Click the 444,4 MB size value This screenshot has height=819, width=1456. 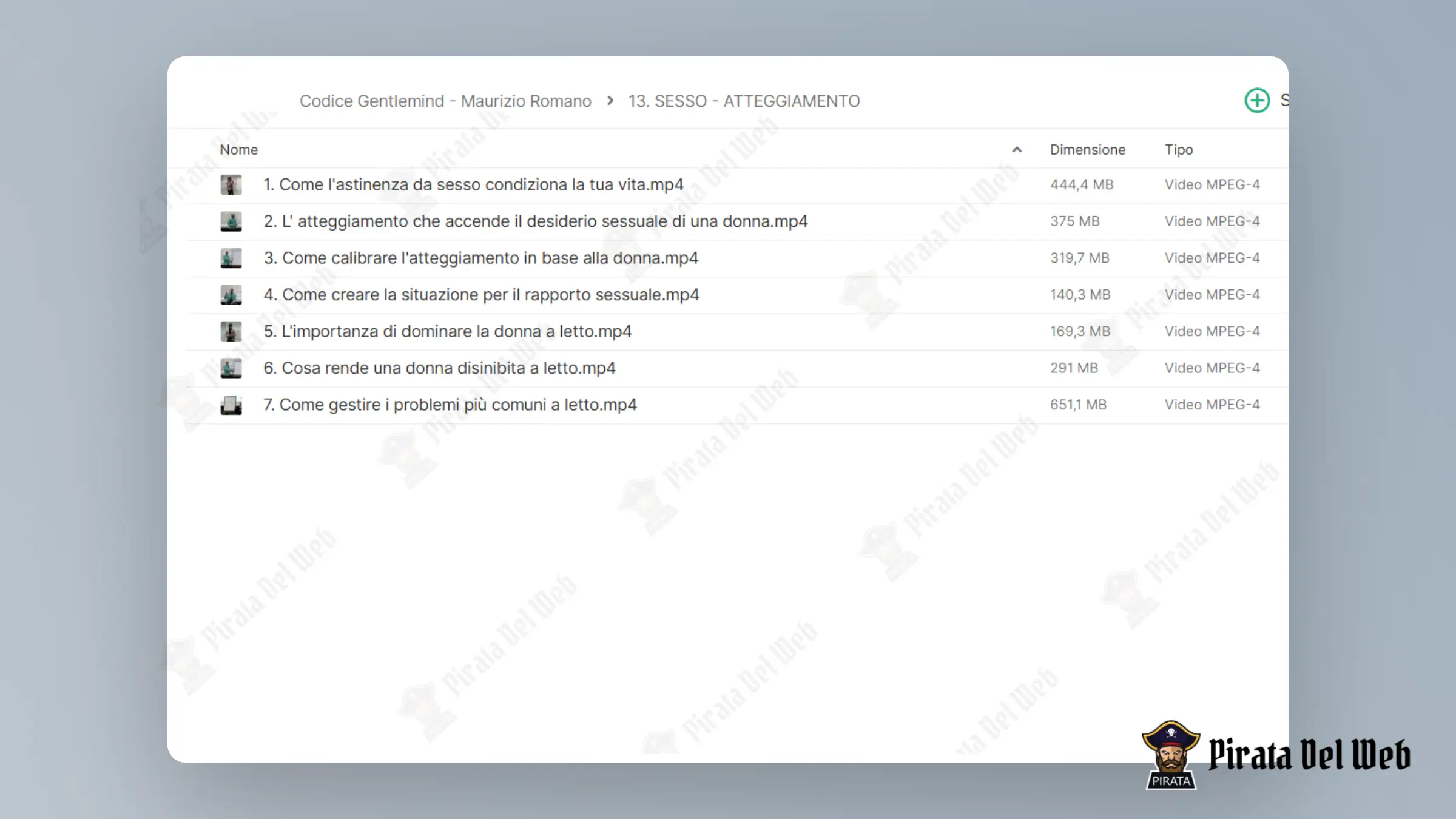[1082, 184]
